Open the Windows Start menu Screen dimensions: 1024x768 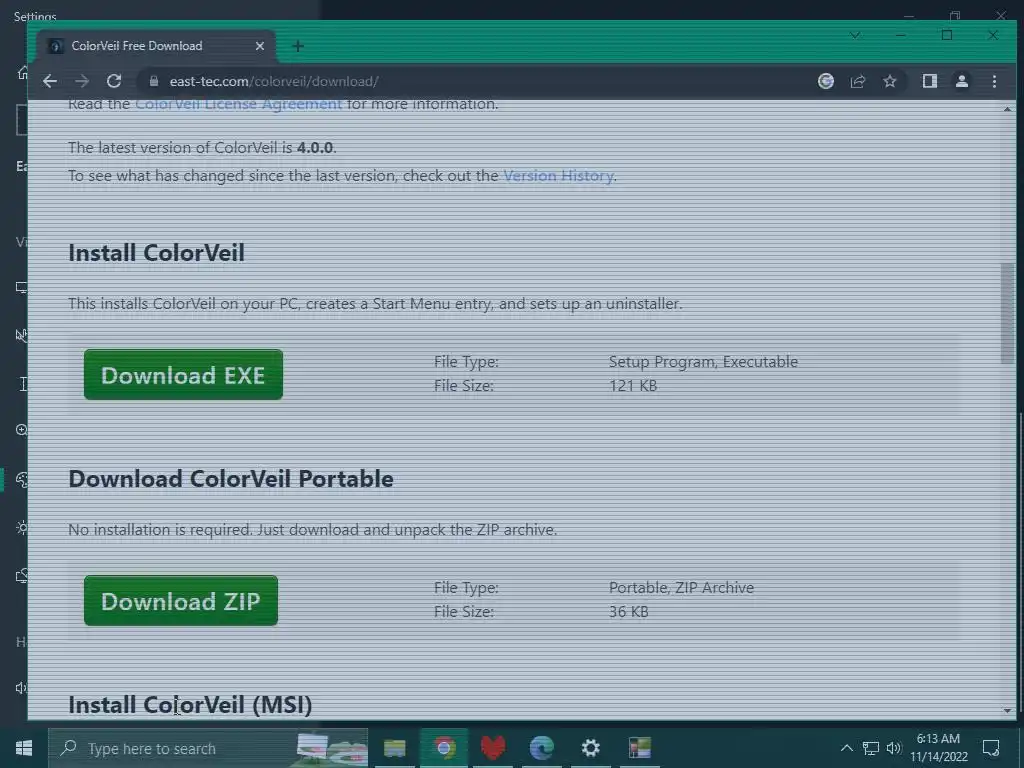coord(24,748)
